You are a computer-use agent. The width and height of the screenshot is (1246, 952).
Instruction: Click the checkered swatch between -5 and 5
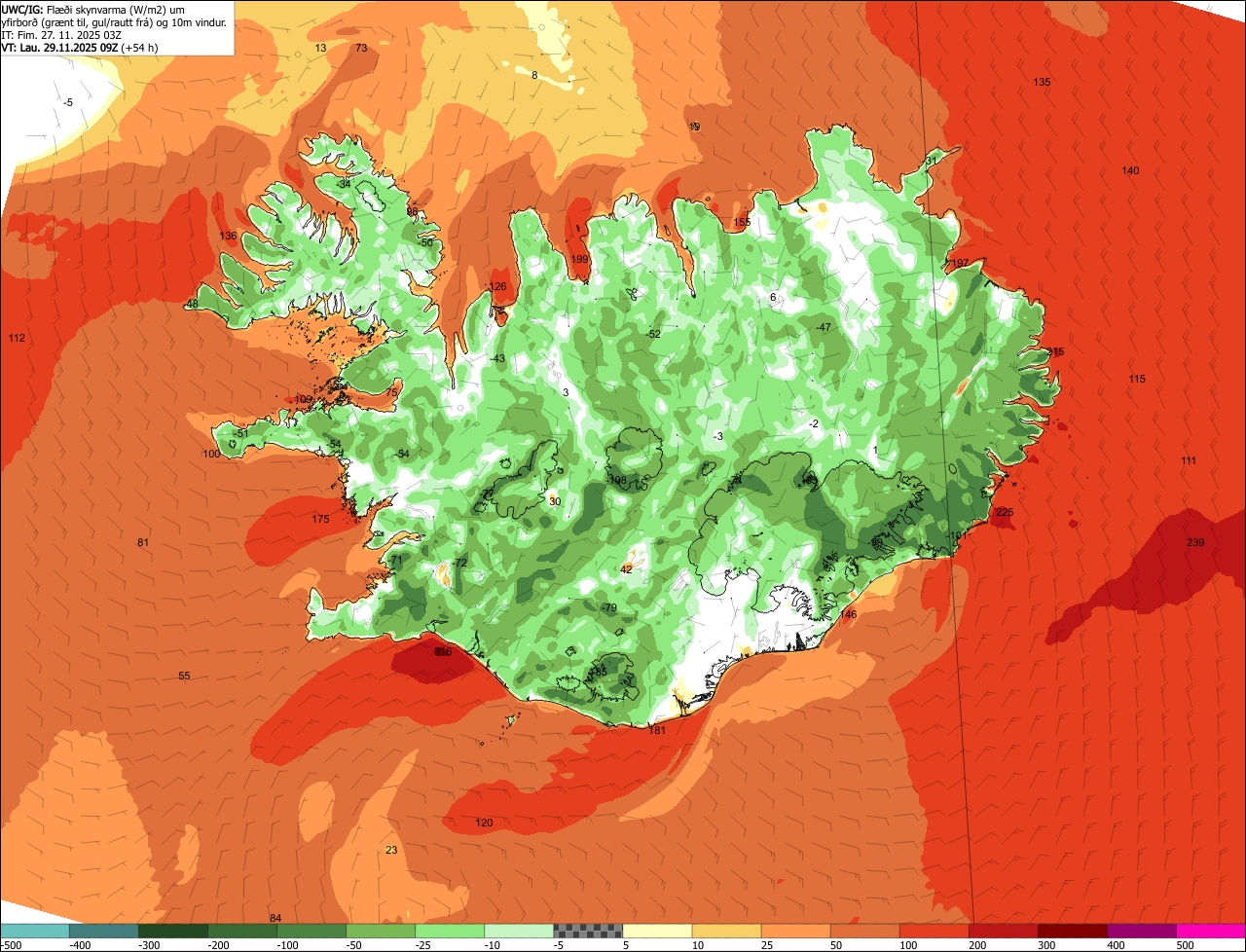pos(588,931)
